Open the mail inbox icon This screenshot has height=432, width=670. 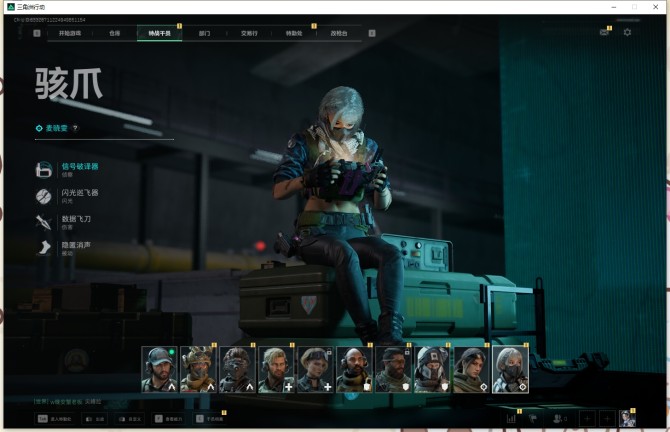pos(604,32)
